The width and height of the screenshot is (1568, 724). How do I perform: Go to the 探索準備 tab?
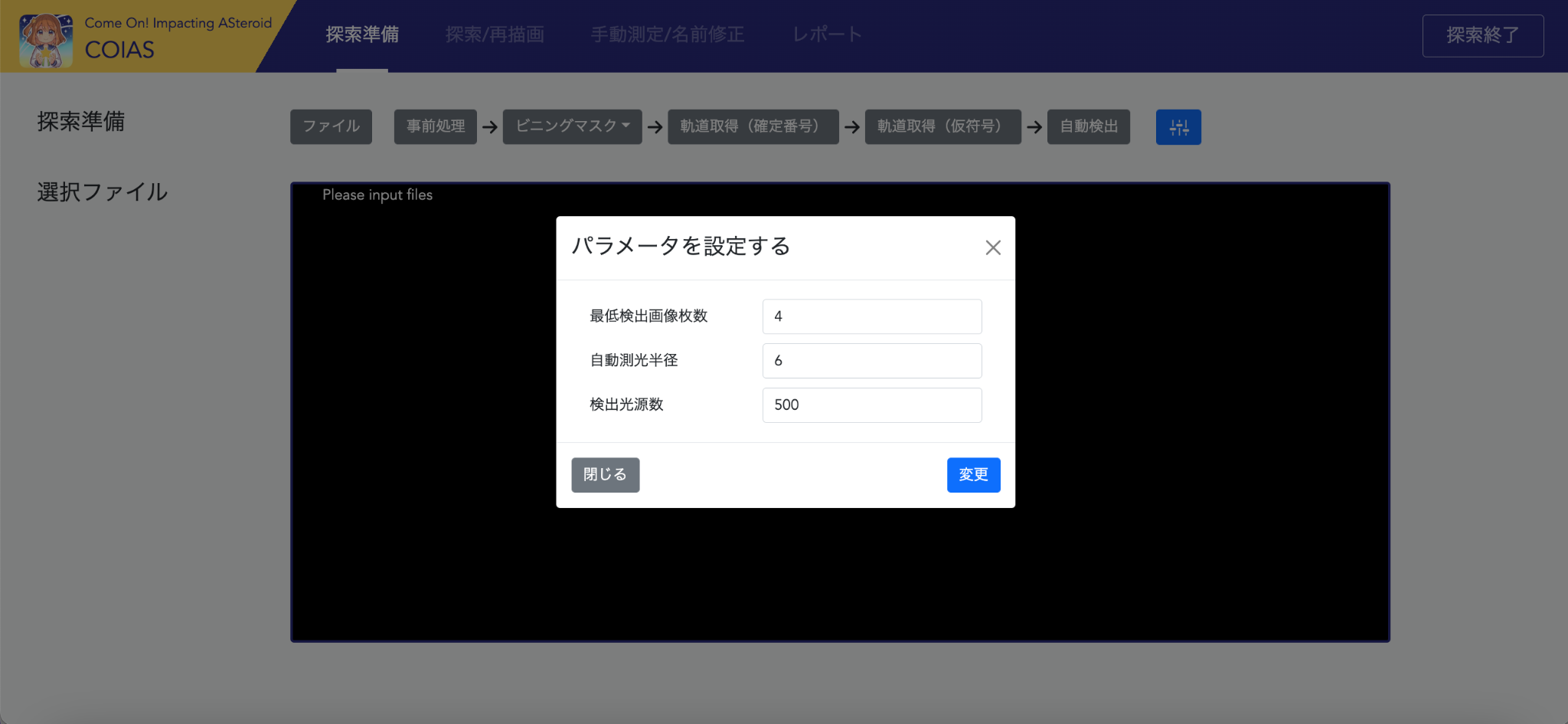[363, 34]
